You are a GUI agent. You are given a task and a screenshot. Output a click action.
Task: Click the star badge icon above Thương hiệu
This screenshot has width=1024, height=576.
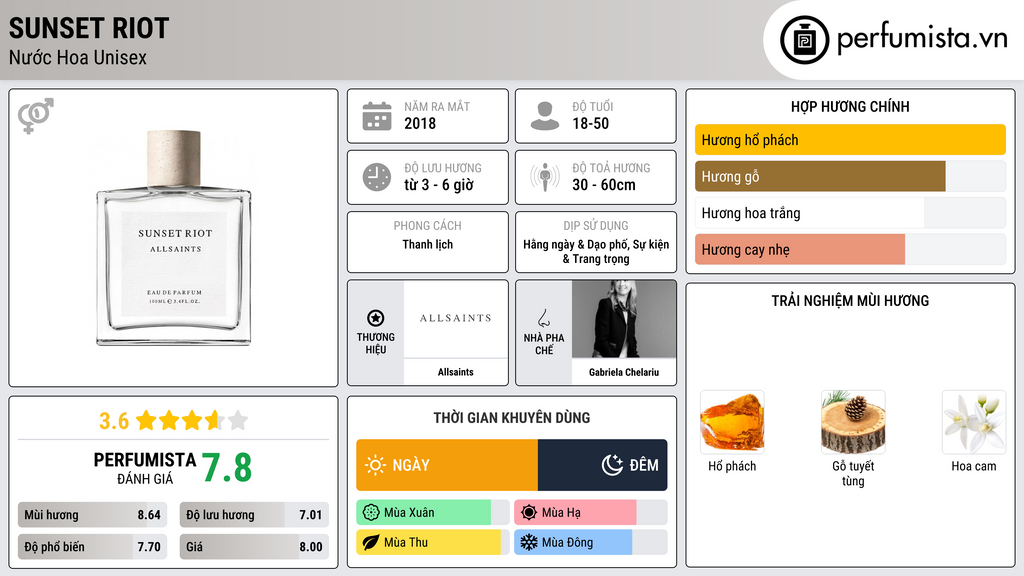pyautogui.click(x=376, y=318)
